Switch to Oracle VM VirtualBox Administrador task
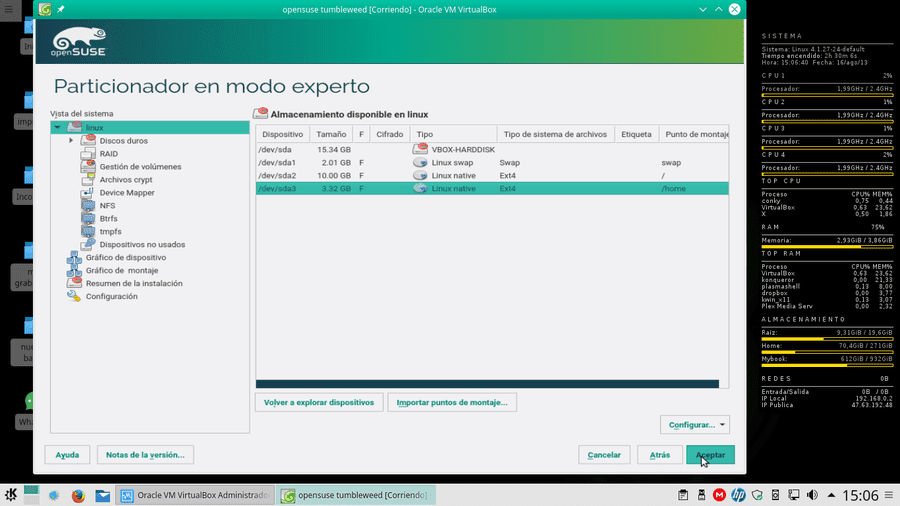The width and height of the screenshot is (900, 506). (196, 495)
